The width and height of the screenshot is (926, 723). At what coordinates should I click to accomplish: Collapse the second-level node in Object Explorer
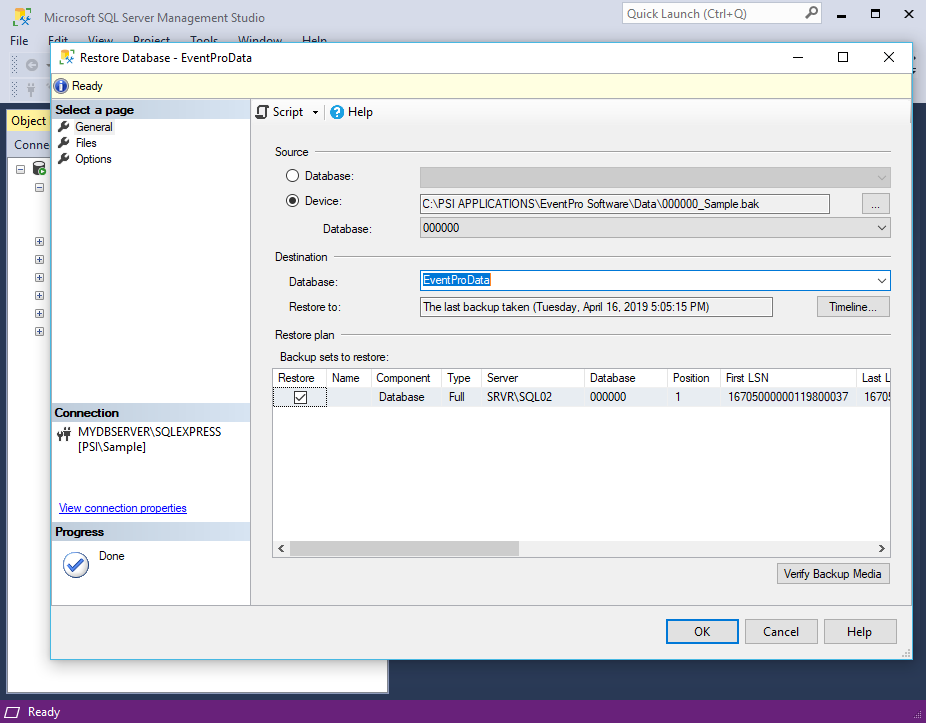click(40, 188)
